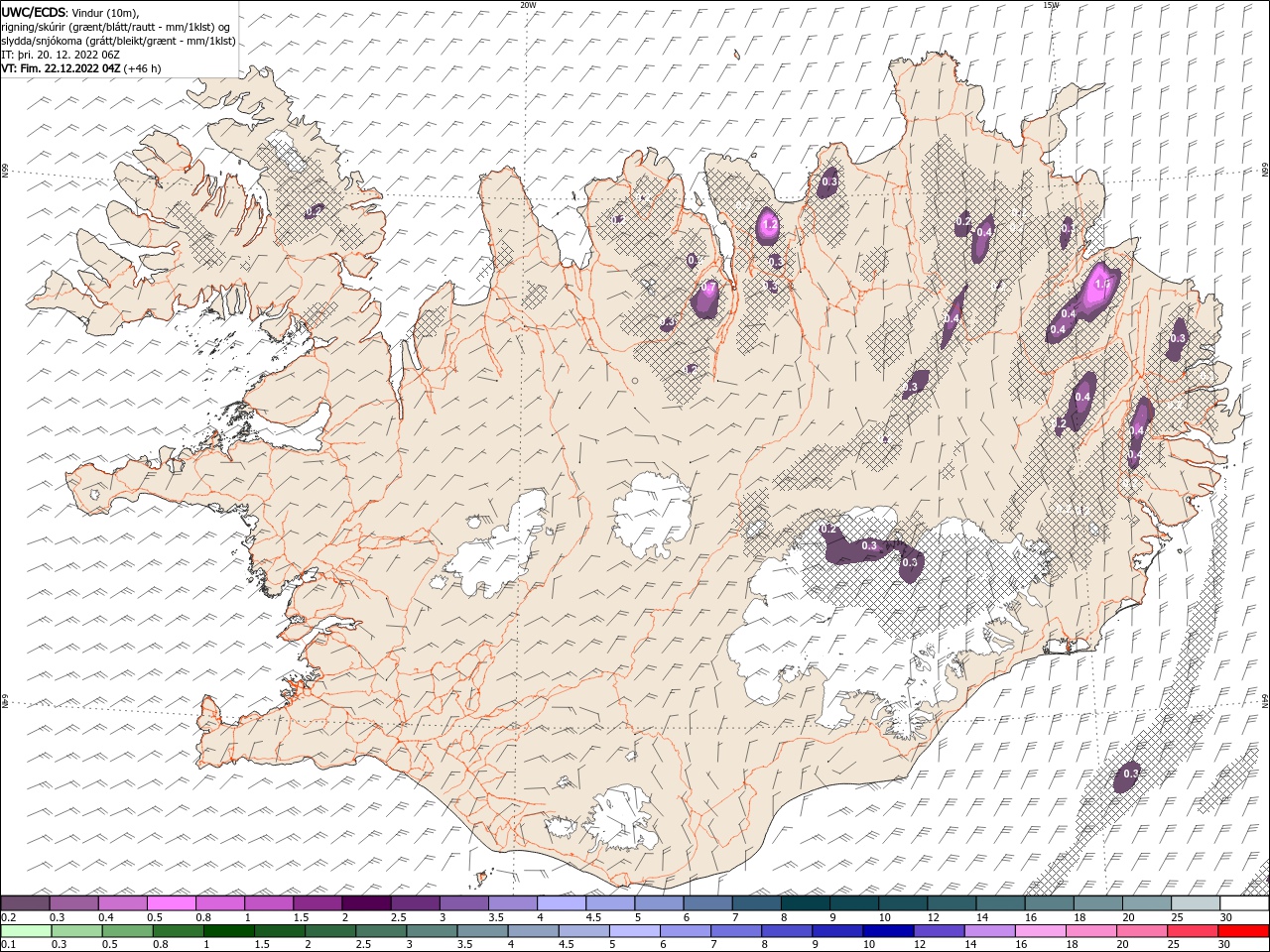The image size is (1270, 952).
Task: Click the pale mint 0.1 swatch in lower legend
Action: pyautogui.click(x=26, y=931)
